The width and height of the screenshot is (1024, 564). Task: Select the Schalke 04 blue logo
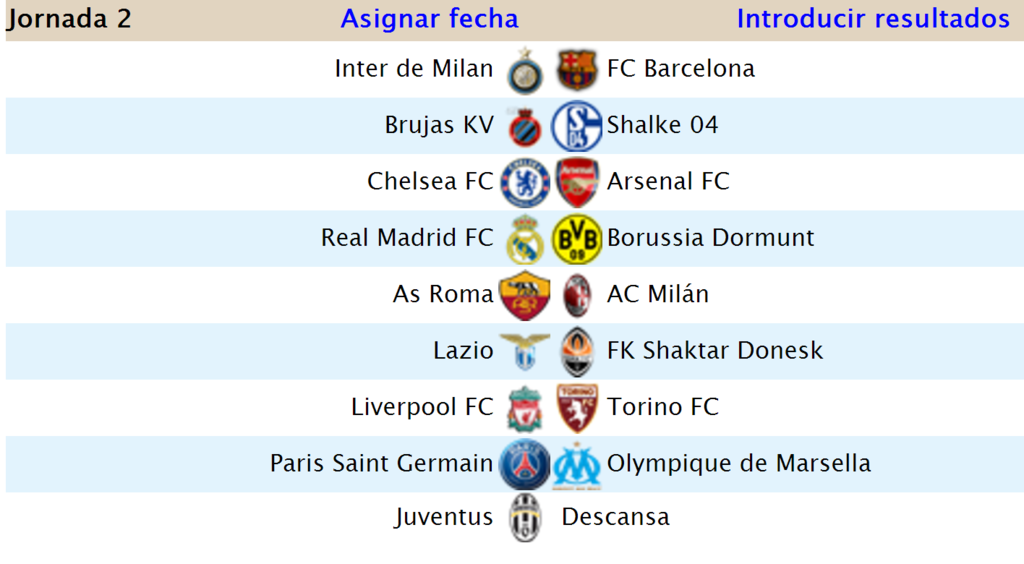[577, 126]
